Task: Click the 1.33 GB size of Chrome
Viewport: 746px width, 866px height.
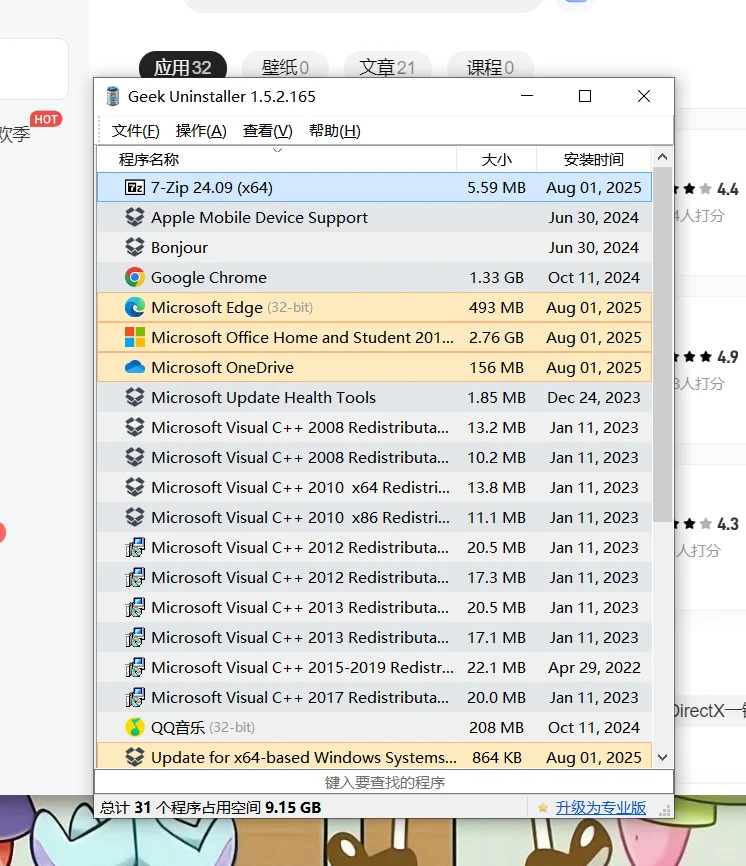Action: click(496, 277)
